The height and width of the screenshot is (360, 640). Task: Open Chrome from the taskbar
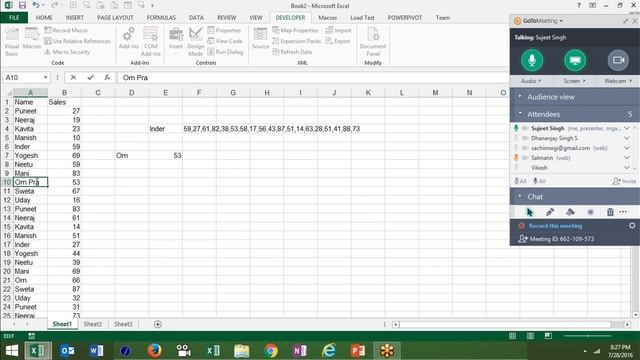271,351
